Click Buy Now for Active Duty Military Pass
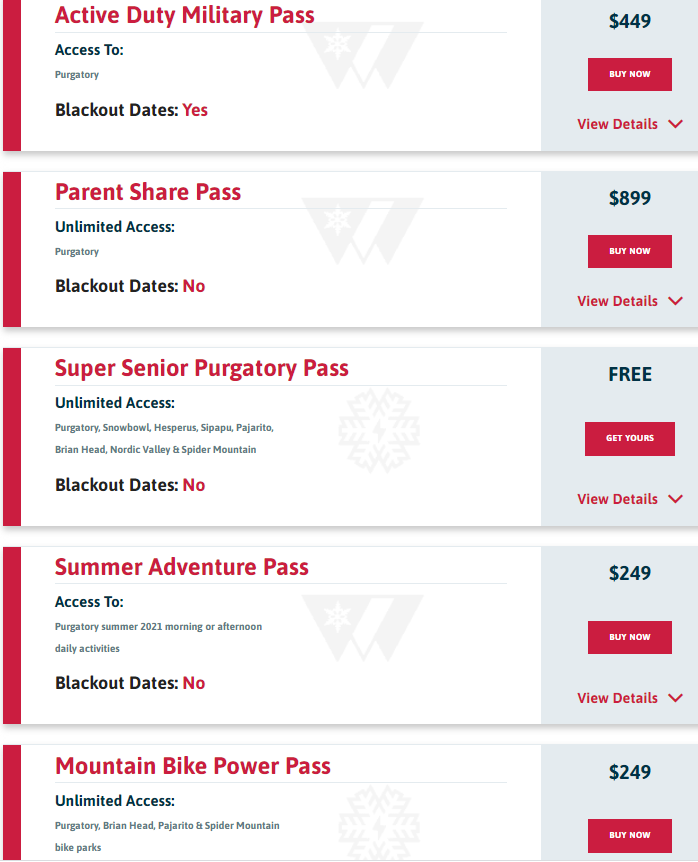The height and width of the screenshot is (862, 698). (629, 75)
